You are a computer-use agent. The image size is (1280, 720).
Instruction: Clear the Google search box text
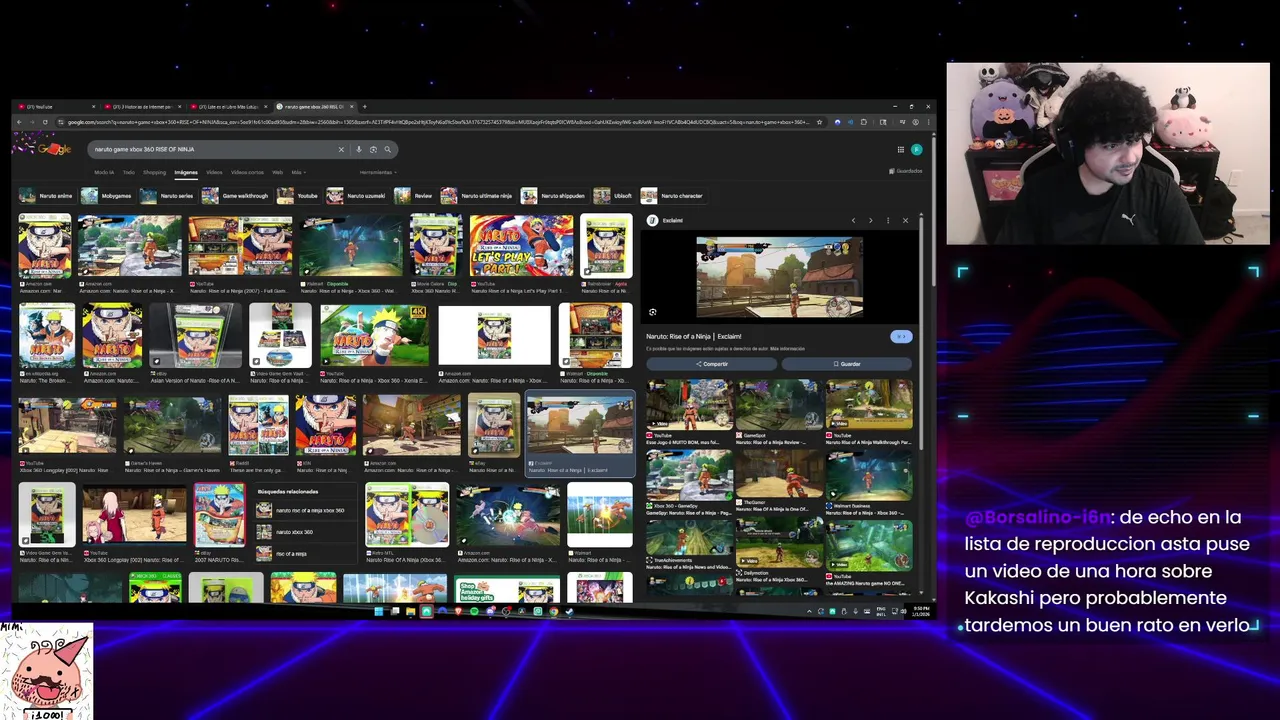tap(341, 149)
